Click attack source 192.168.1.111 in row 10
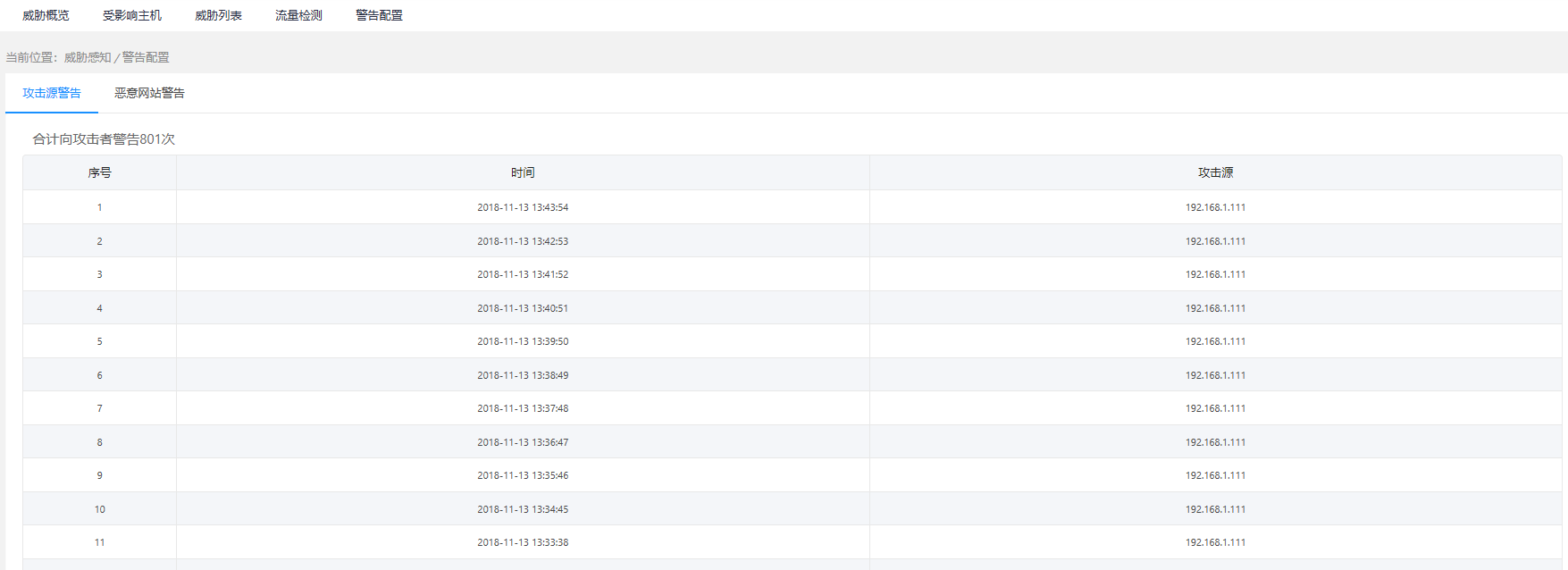1568x570 pixels. pyautogui.click(x=1215, y=509)
